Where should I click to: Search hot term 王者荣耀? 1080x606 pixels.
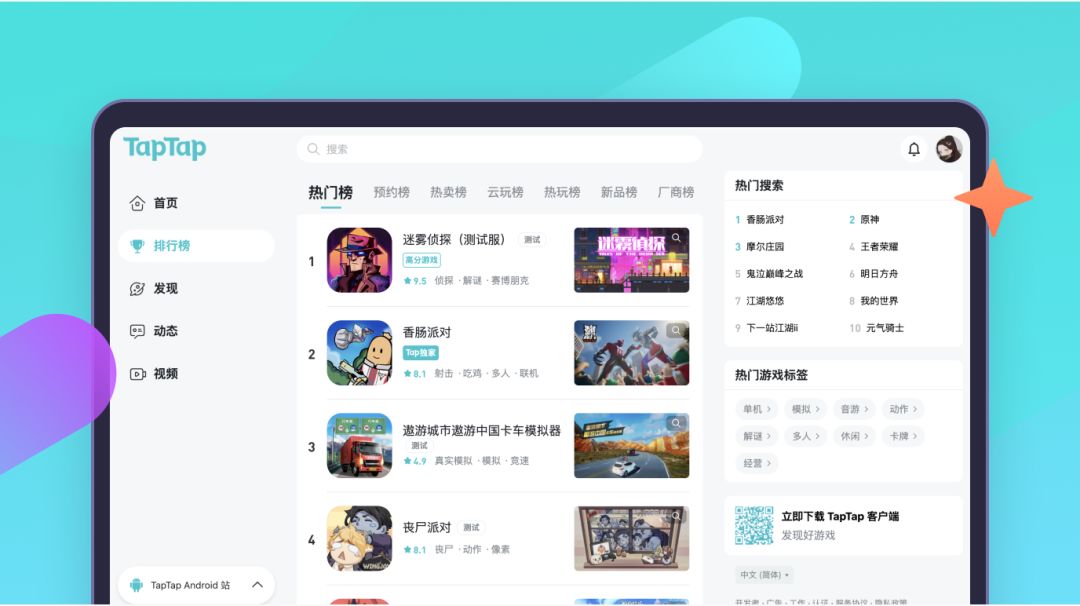879,247
